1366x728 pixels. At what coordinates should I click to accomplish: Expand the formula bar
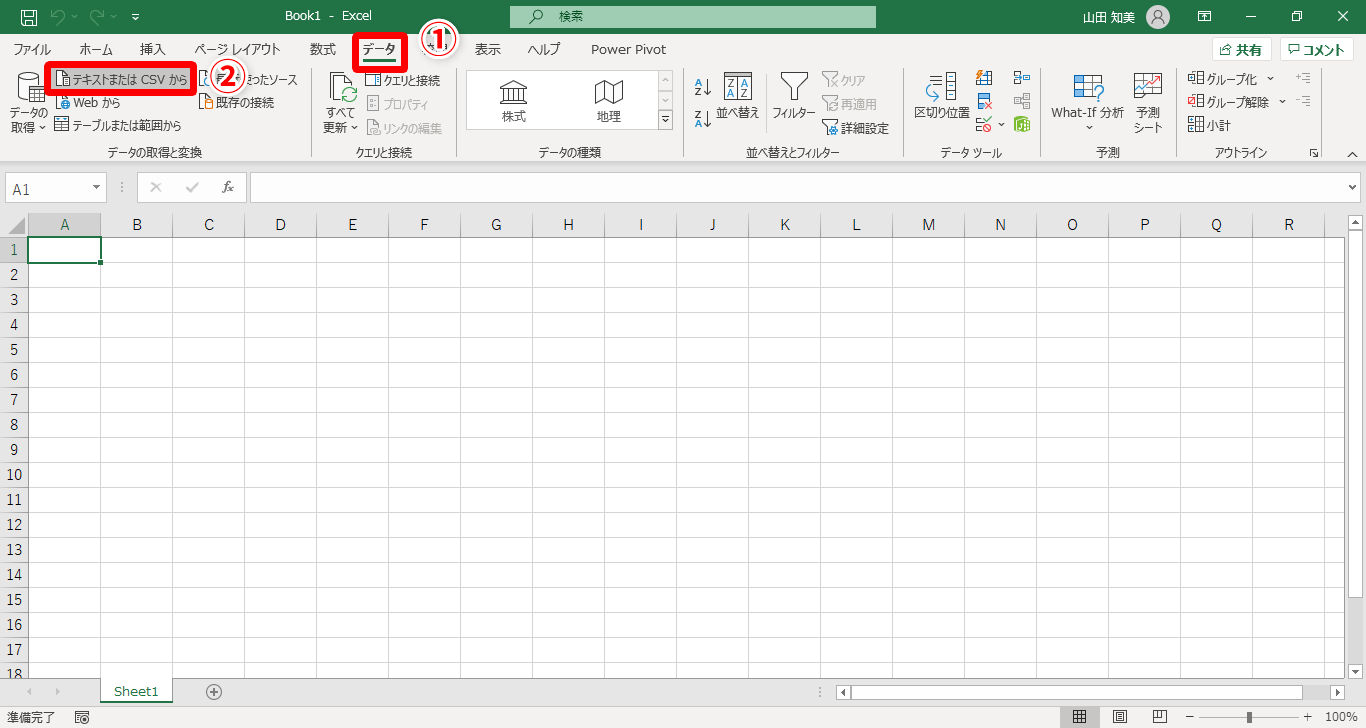(1353, 187)
